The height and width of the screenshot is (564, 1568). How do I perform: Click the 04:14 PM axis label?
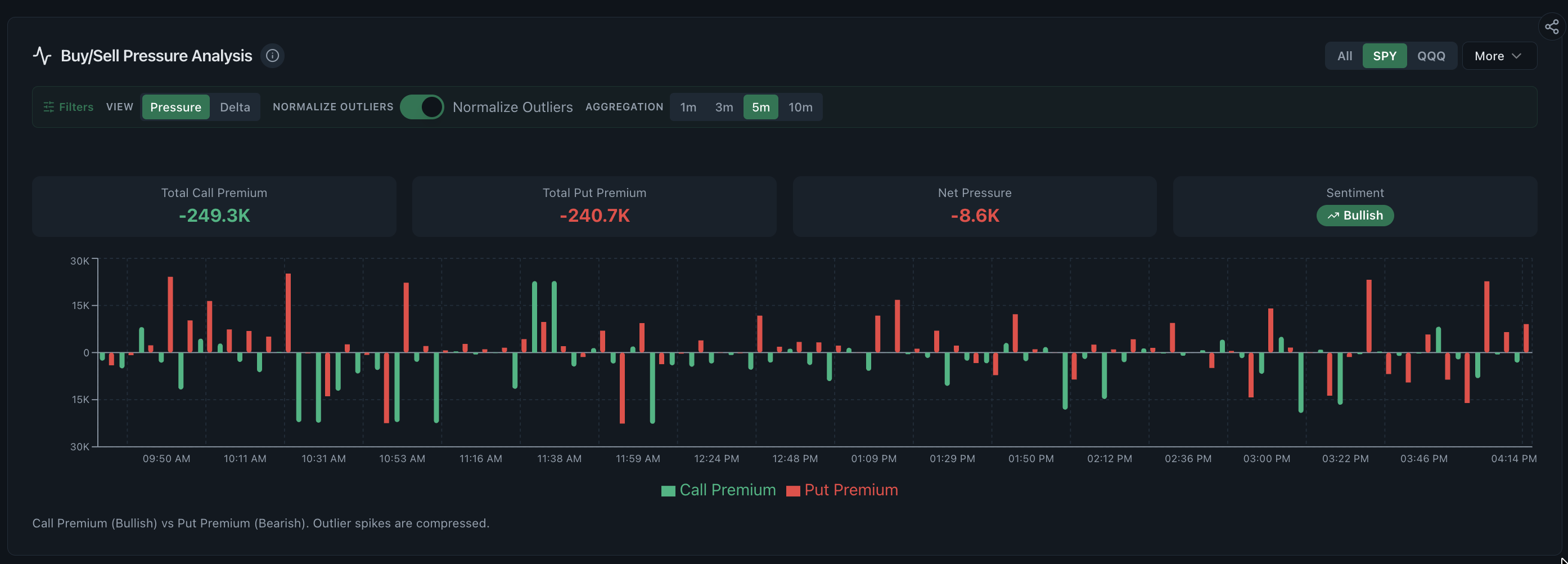[x=1513, y=458]
